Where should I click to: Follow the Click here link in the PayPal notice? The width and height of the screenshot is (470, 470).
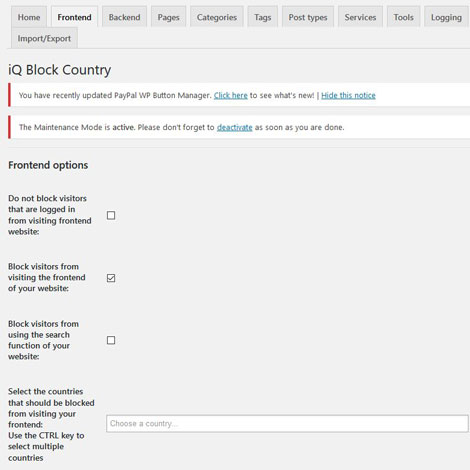pyautogui.click(x=231, y=95)
